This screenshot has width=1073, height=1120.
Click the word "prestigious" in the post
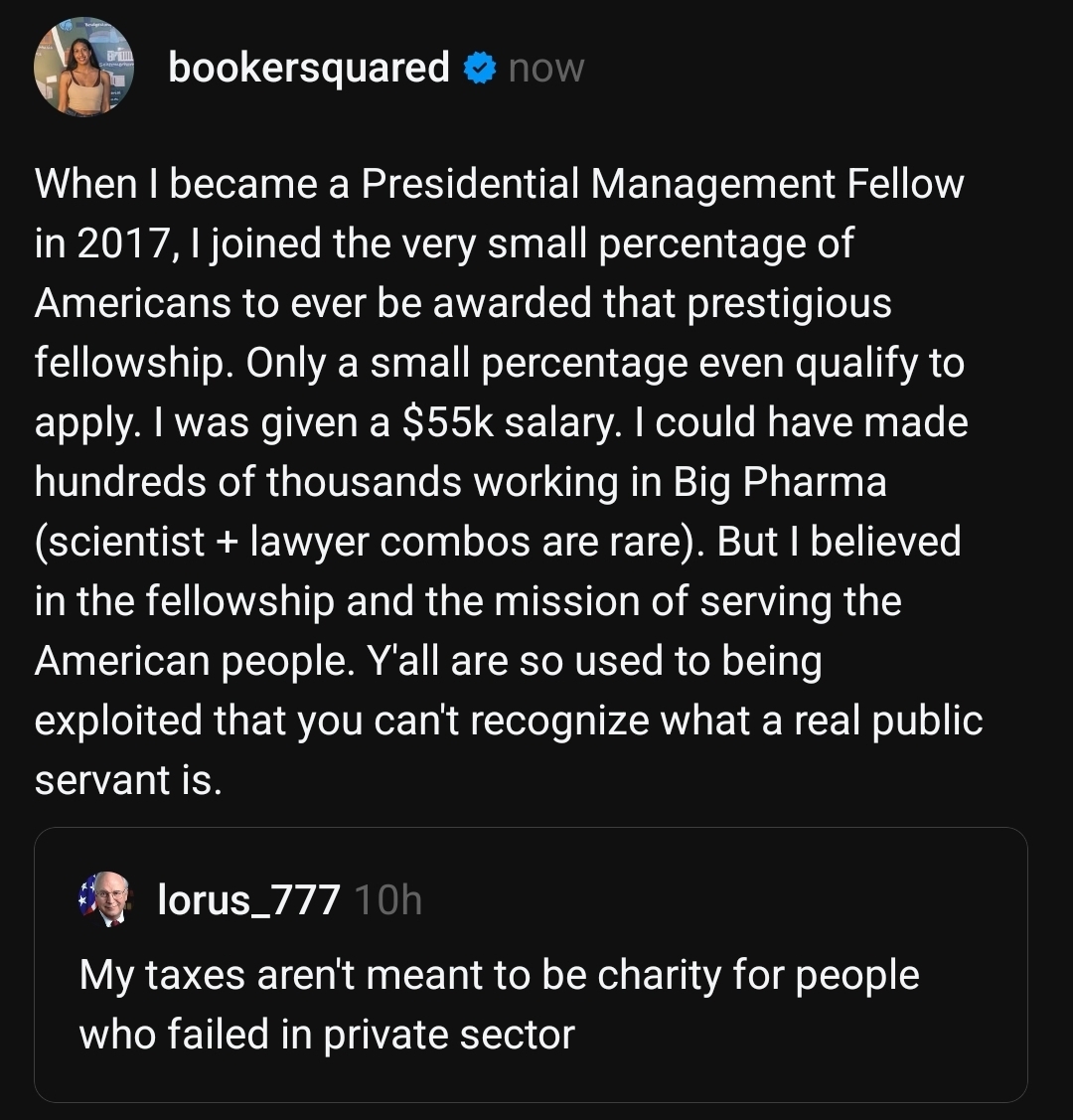(782, 303)
